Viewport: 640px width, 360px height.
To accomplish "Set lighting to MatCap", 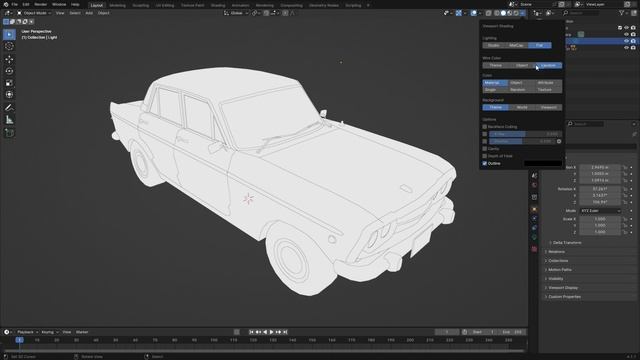I will [x=516, y=45].
